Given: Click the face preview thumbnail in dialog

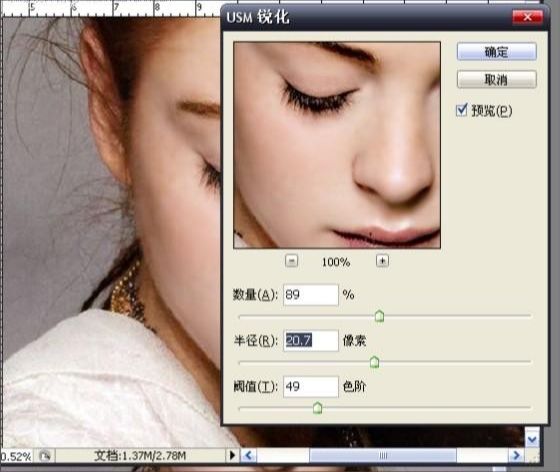Looking at the screenshot, I should point(337,145).
